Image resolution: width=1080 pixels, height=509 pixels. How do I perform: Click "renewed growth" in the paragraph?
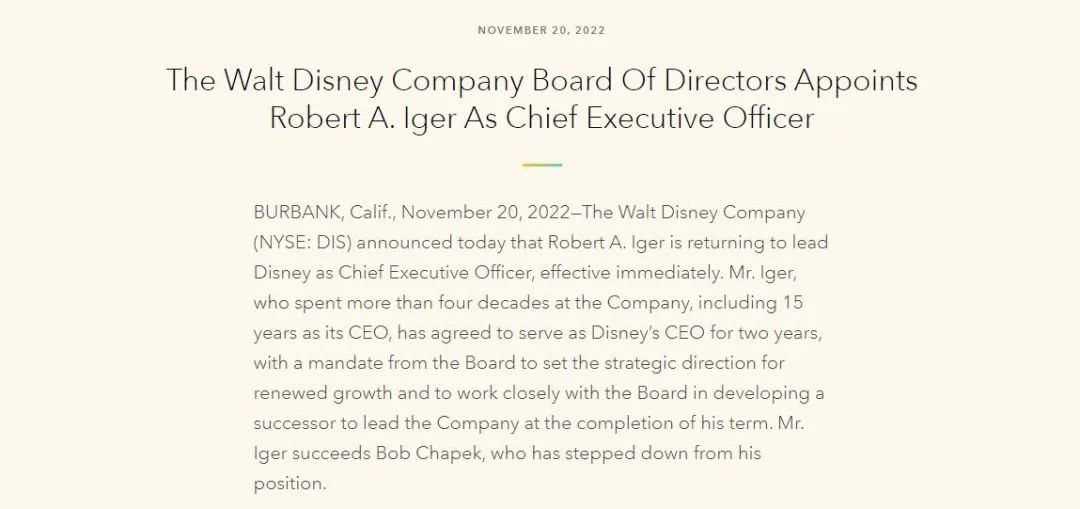pyautogui.click(x=324, y=393)
